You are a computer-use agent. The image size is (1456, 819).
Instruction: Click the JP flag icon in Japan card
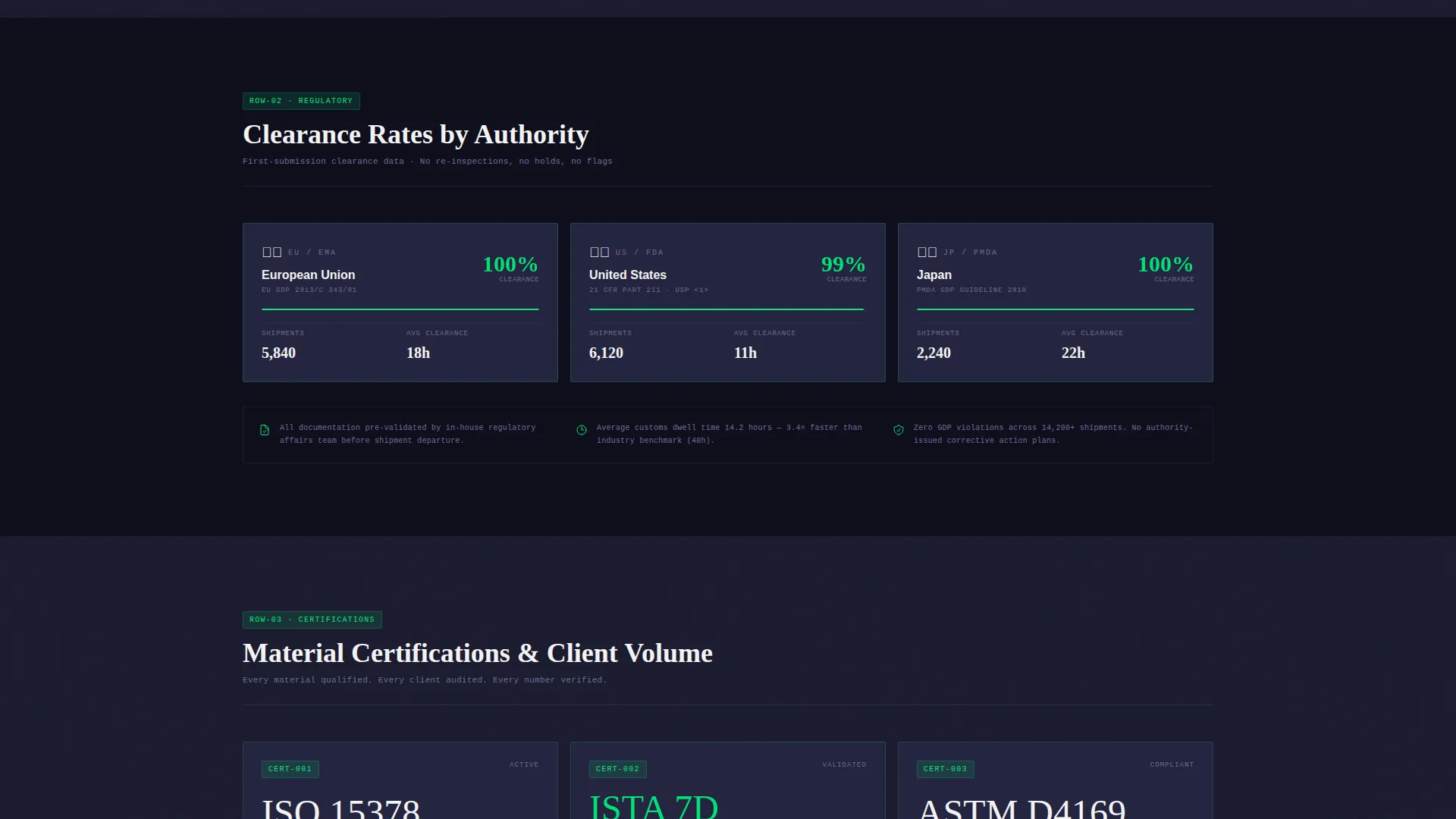[x=927, y=252]
